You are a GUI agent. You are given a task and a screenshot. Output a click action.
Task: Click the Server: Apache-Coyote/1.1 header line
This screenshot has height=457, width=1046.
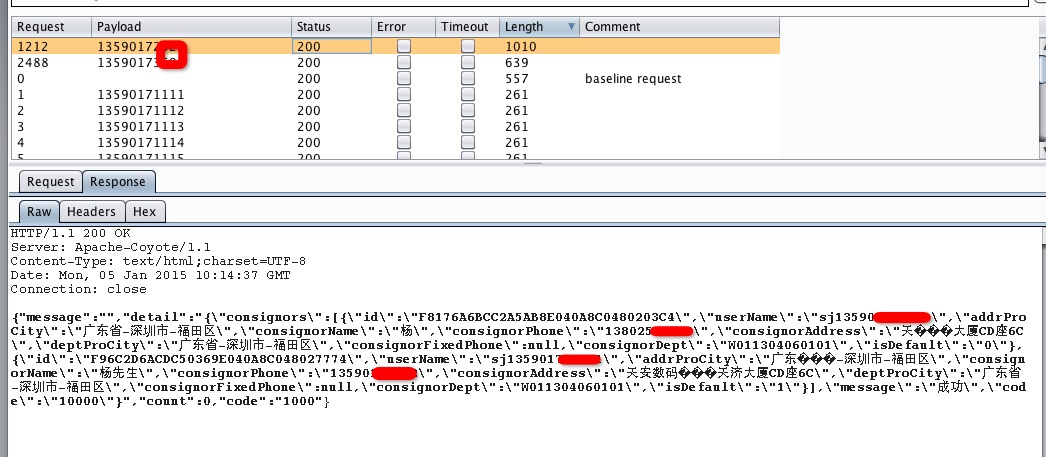[110, 248]
